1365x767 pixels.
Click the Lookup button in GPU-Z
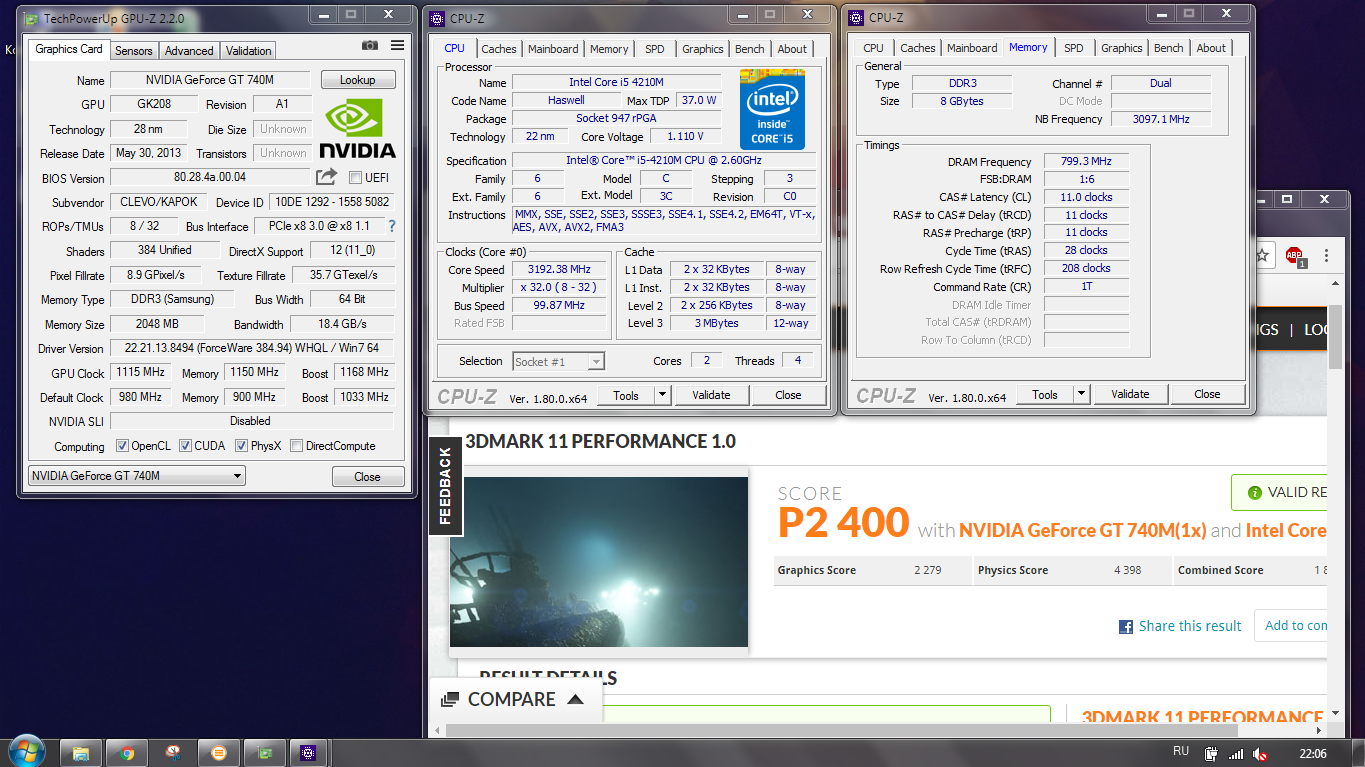click(358, 80)
